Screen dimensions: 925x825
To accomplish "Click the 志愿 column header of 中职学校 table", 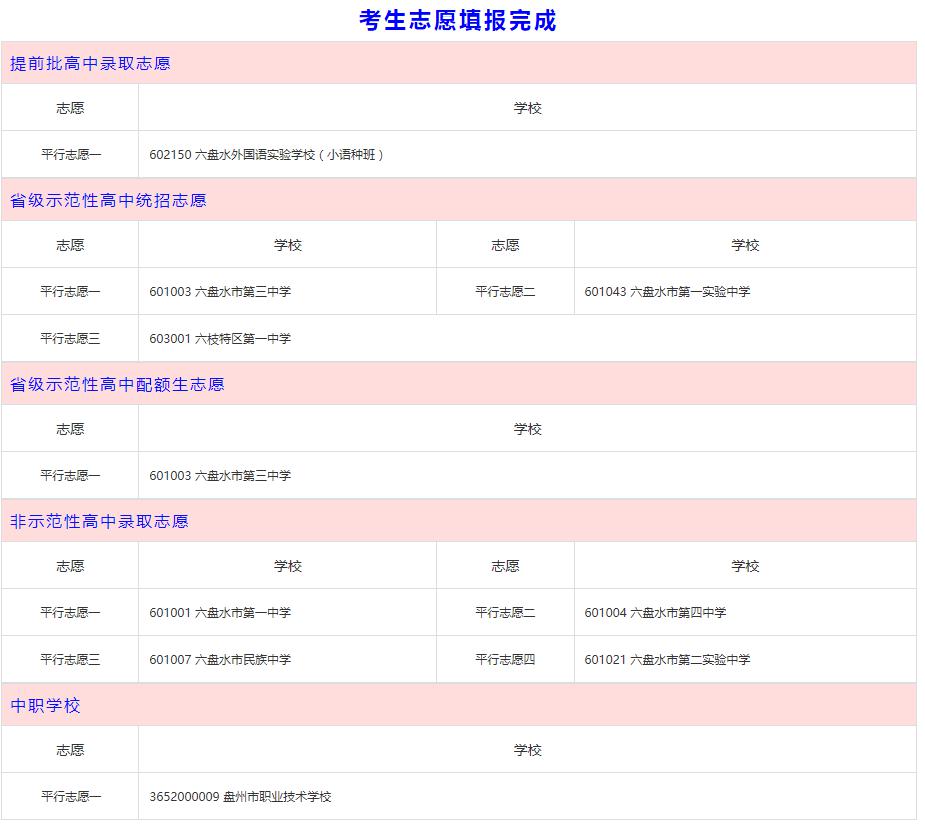I will [x=69, y=749].
